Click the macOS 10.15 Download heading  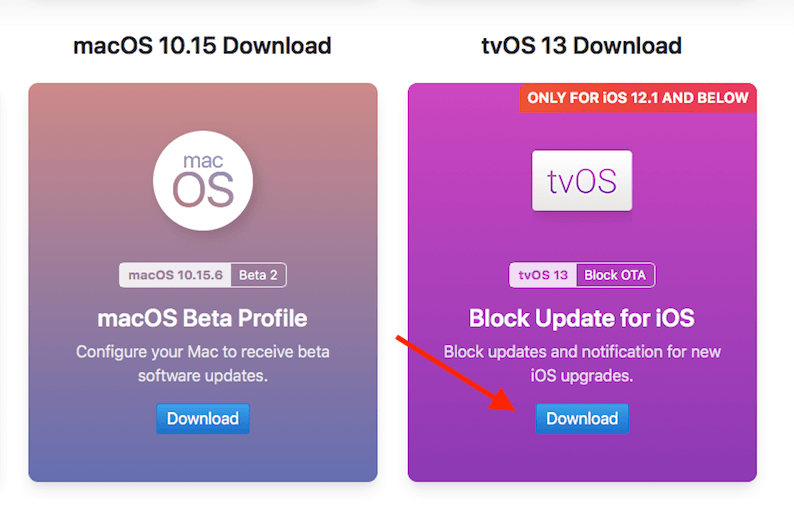[202, 46]
